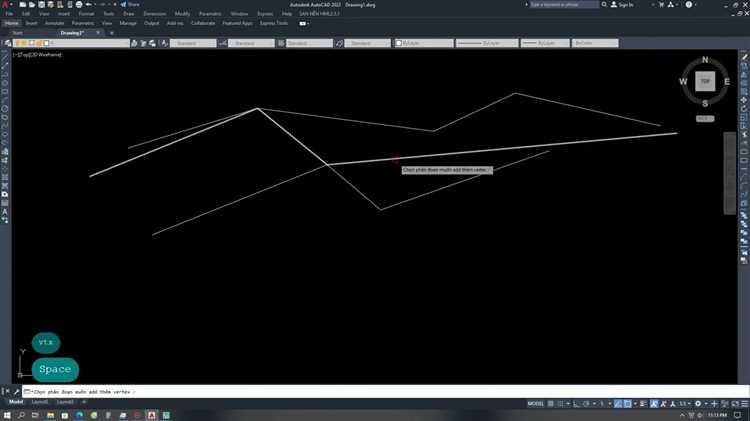Click the Undo arrow in quick access toolbar
The height and width of the screenshot is (421, 750).
(88, 5)
